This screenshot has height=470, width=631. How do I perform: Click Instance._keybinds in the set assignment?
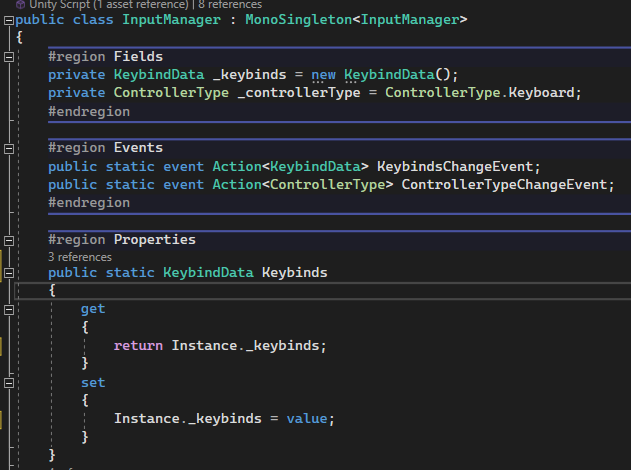(x=188, y=418)
